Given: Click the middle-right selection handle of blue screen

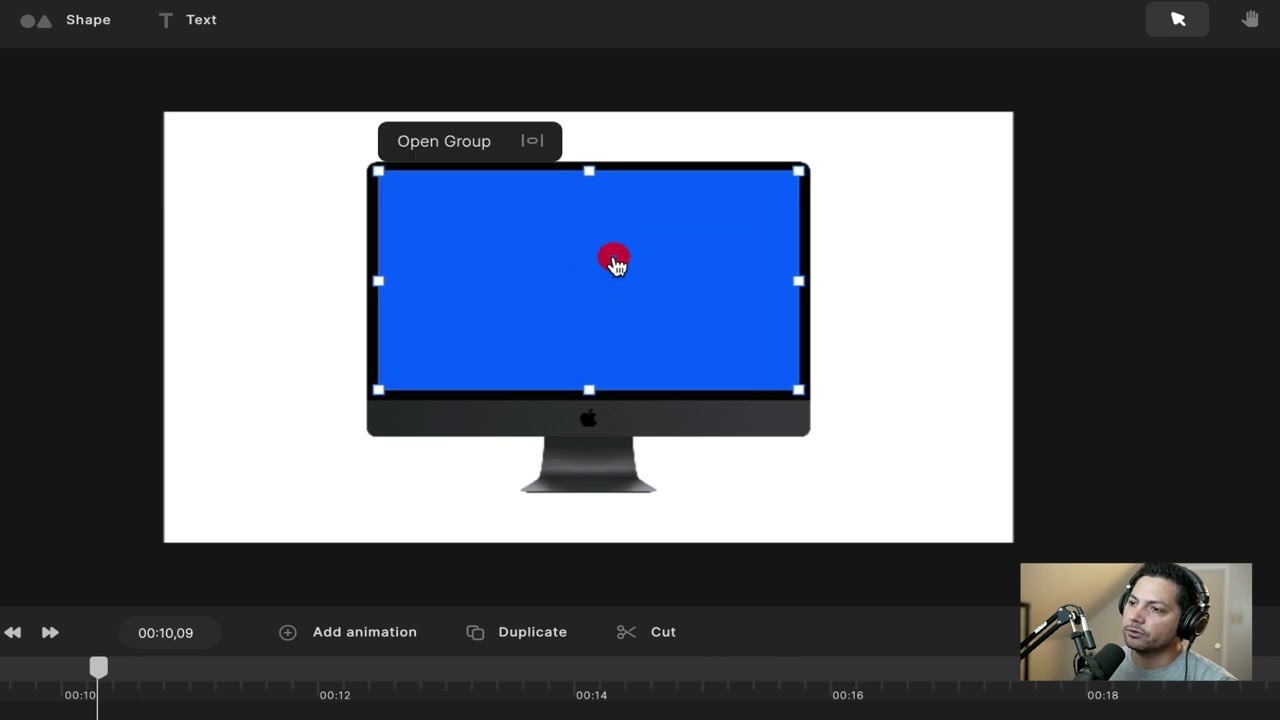Looking at the screenshot, I should (798, 281).
